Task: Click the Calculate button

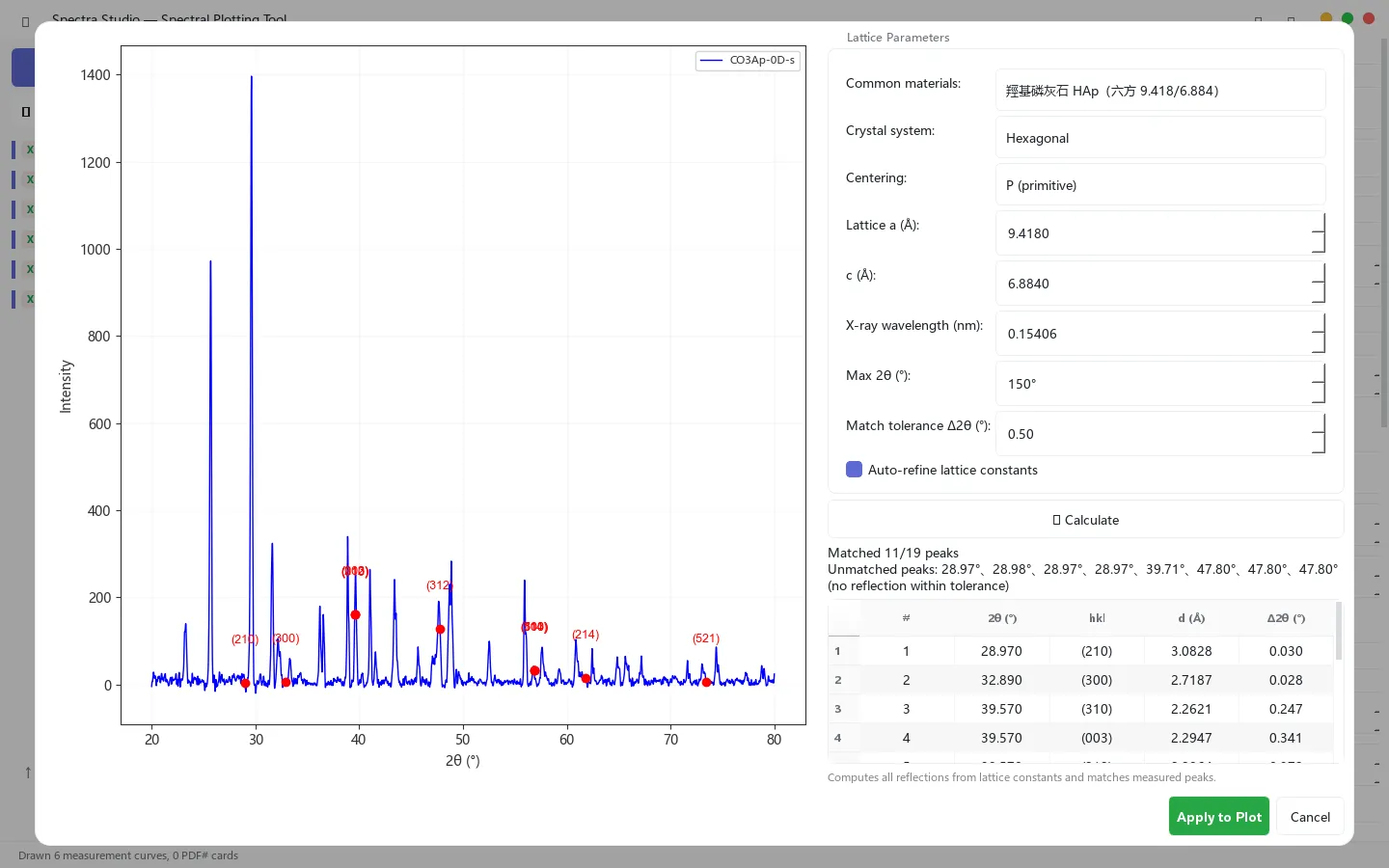Action: click(x=1085, y=520)
